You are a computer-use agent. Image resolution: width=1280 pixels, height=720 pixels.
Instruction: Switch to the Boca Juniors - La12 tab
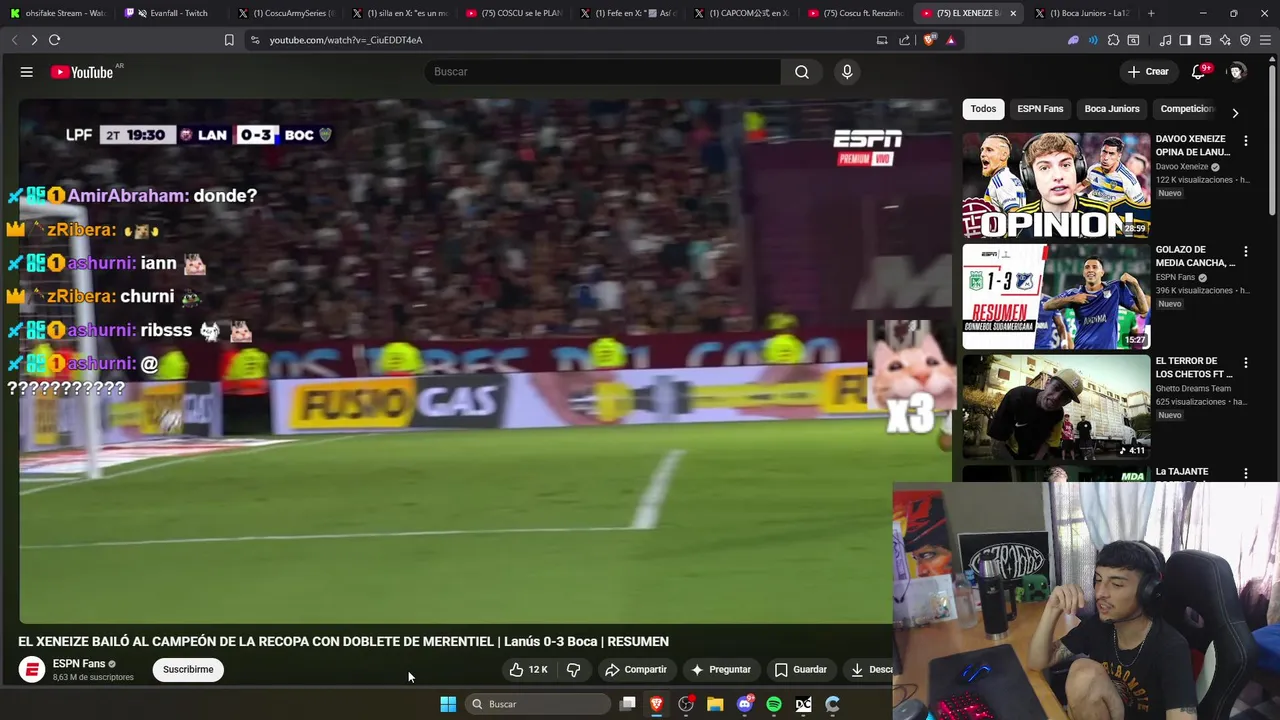point(1082,13)
